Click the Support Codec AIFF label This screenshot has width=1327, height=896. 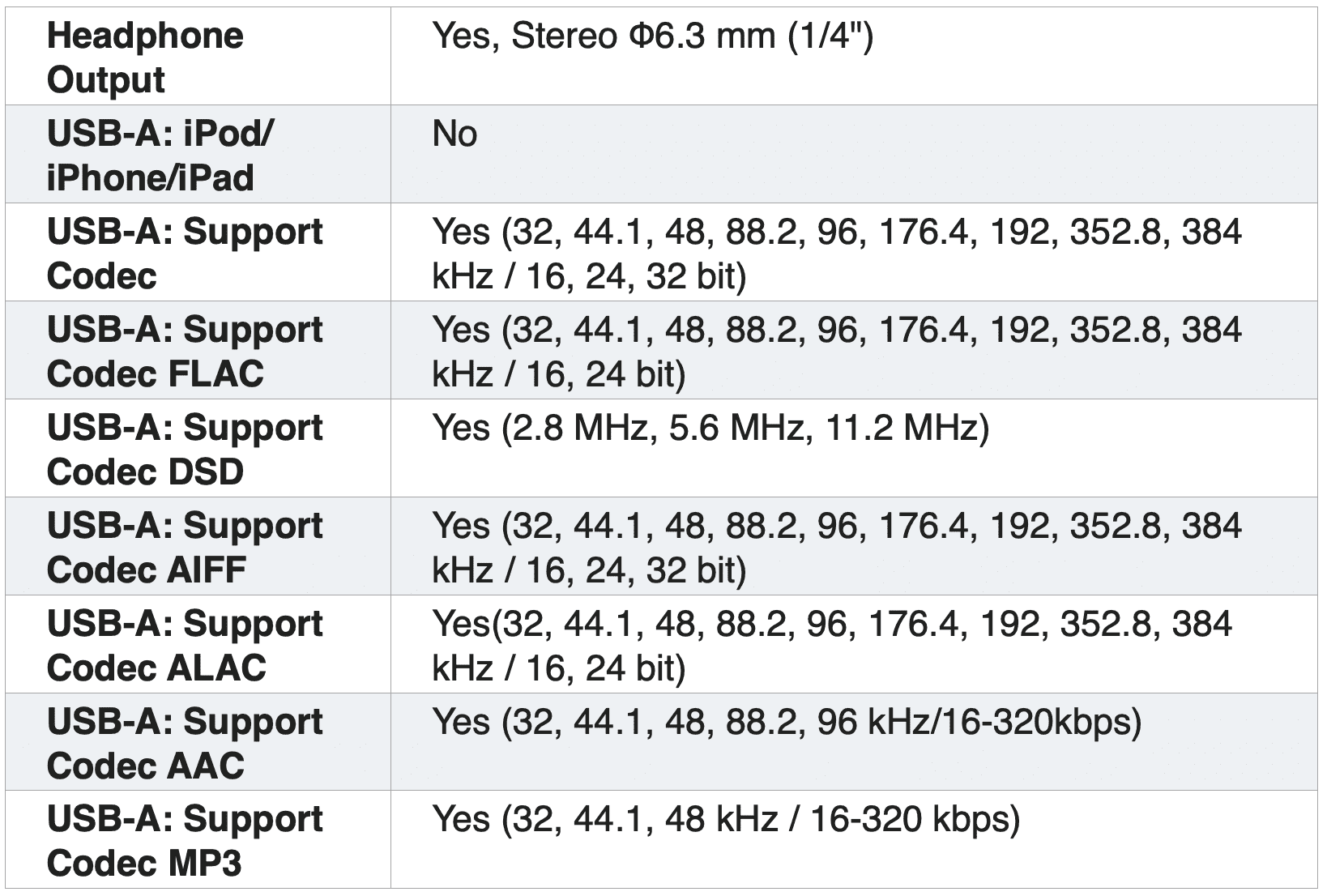[x=185, y=548]
